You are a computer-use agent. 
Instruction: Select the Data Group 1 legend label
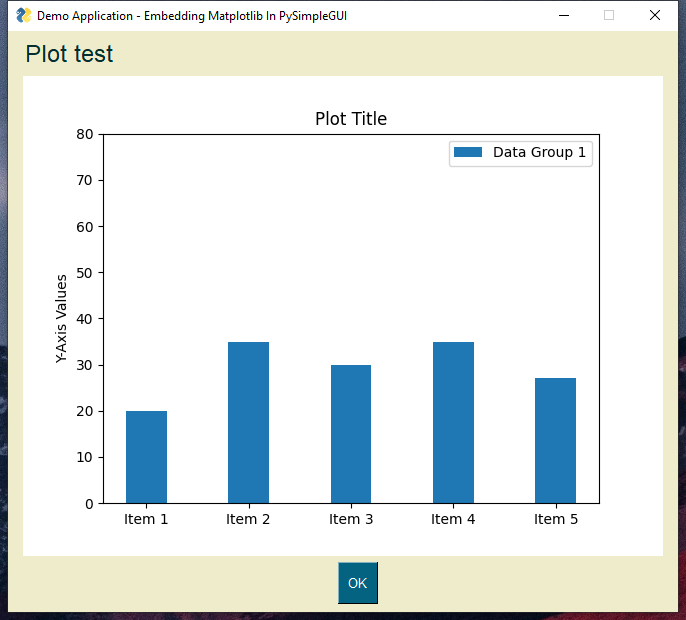click(x=539, y=152)
